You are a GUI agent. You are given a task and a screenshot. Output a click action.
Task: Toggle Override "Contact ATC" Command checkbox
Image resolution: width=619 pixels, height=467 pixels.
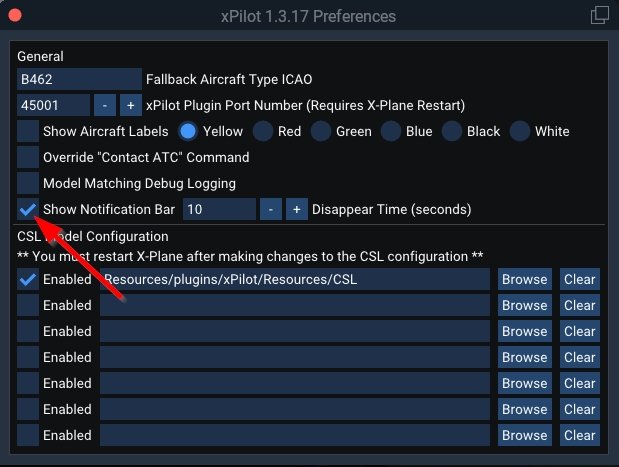pyautogui.click(x=28, y=157)
